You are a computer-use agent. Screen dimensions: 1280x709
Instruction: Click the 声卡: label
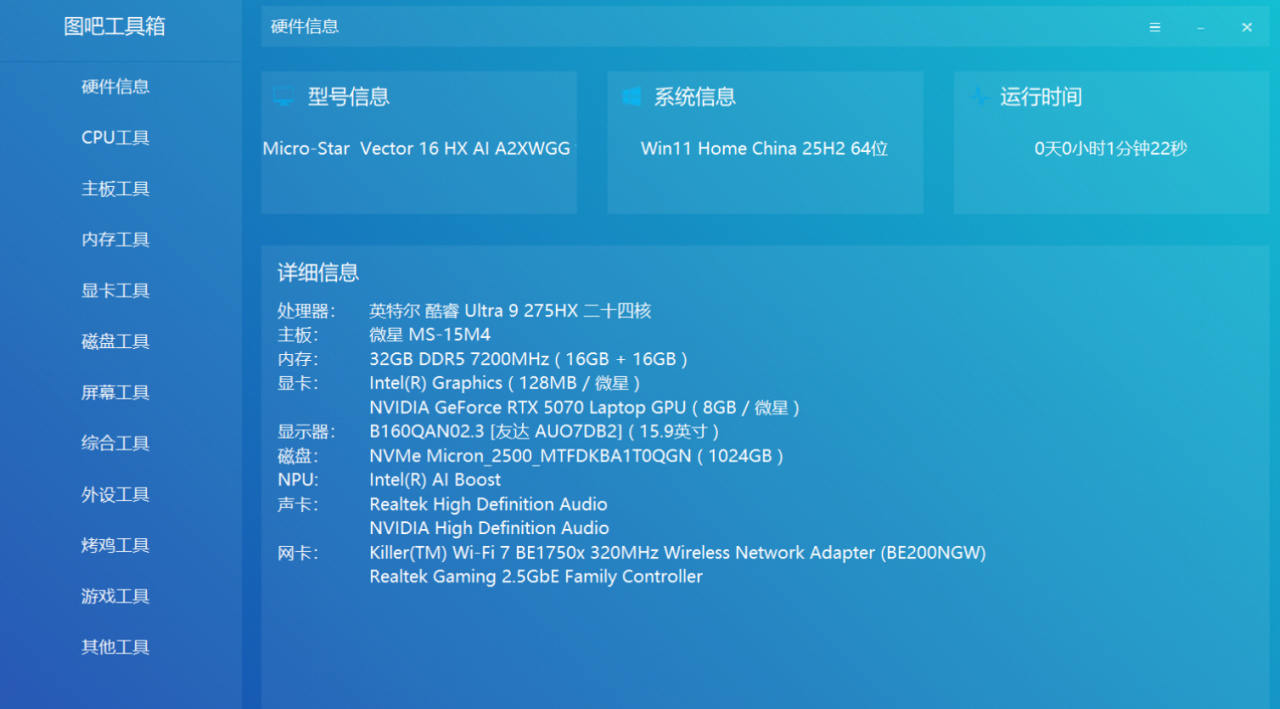(x=297, y=504)
